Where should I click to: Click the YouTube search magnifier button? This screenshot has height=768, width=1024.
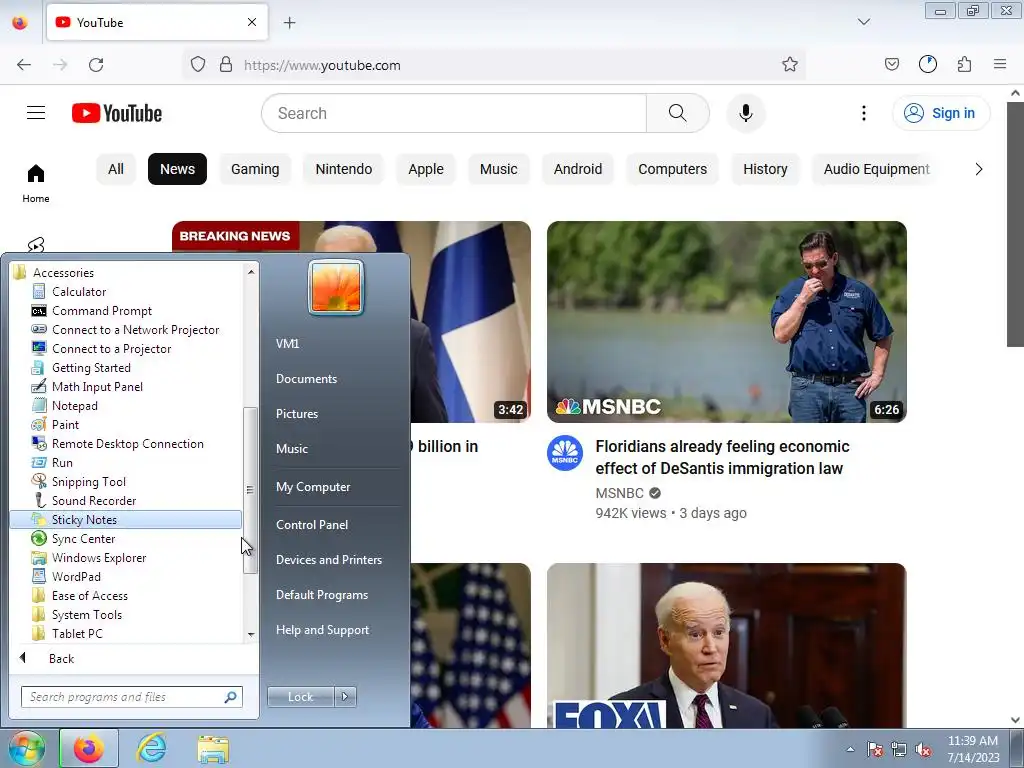click(x=677, y=113)
